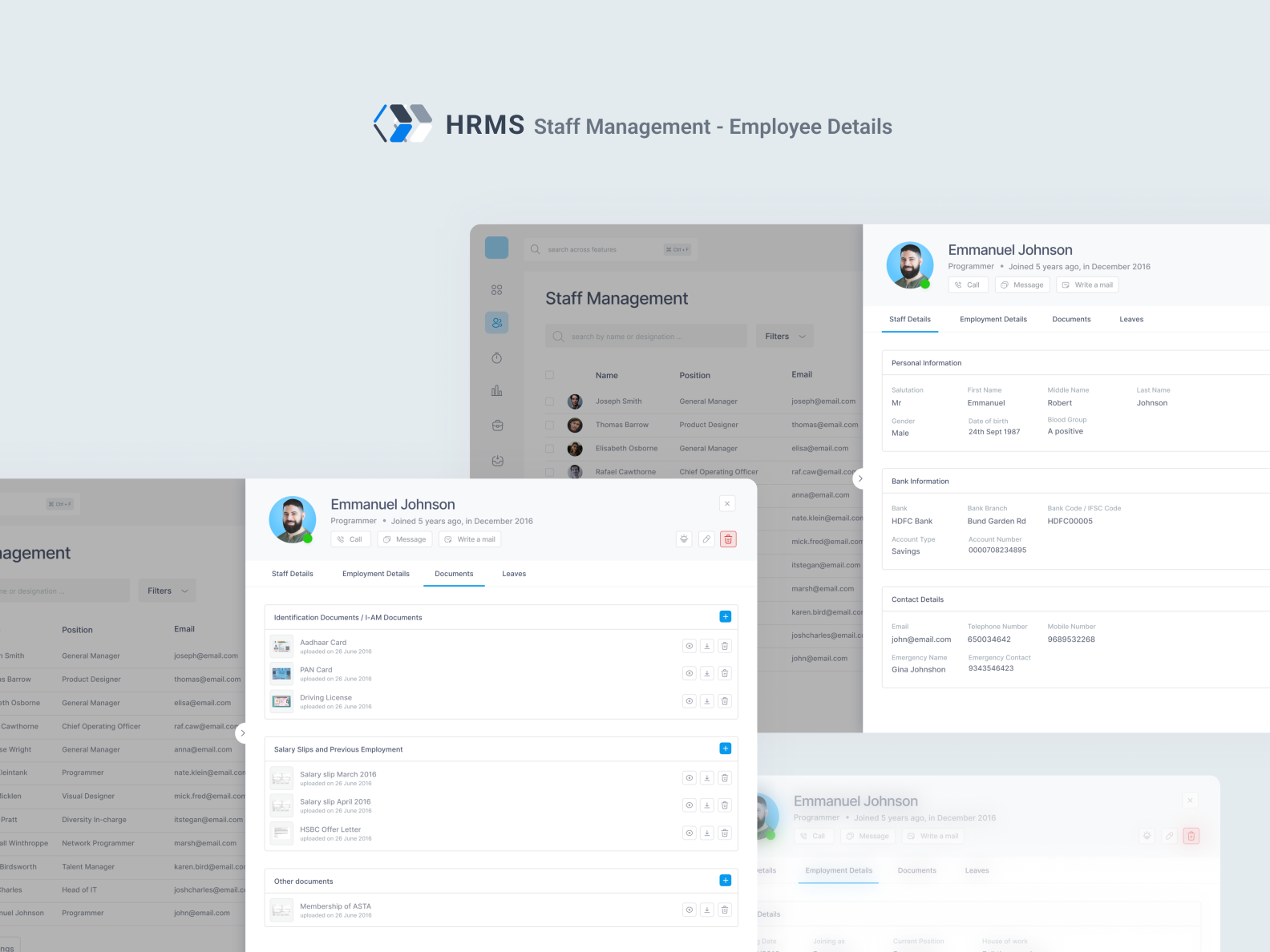
Task: Click Call button in the Documents panel
Action: [351, 539]
